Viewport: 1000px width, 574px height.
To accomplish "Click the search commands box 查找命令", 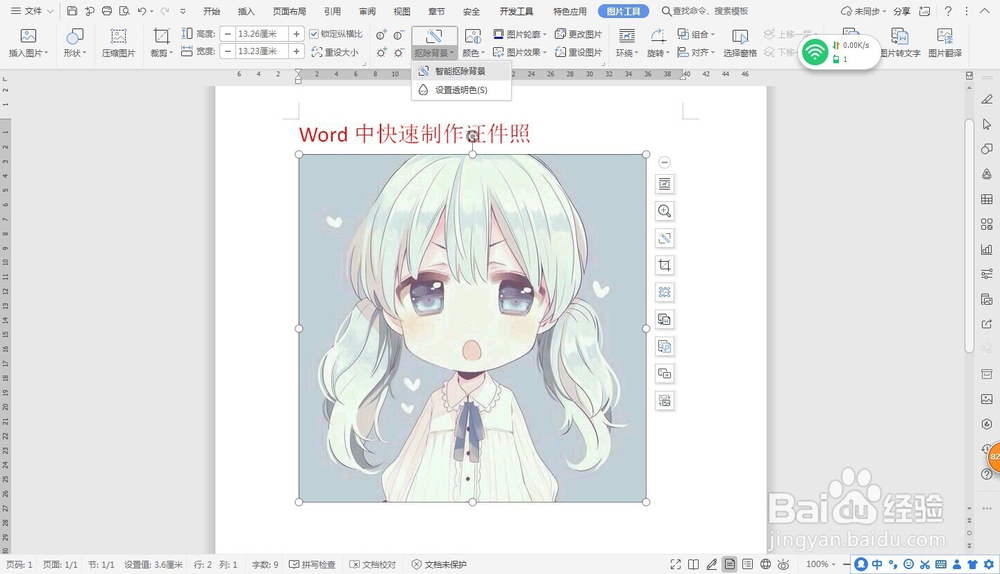I will point(705,11).
